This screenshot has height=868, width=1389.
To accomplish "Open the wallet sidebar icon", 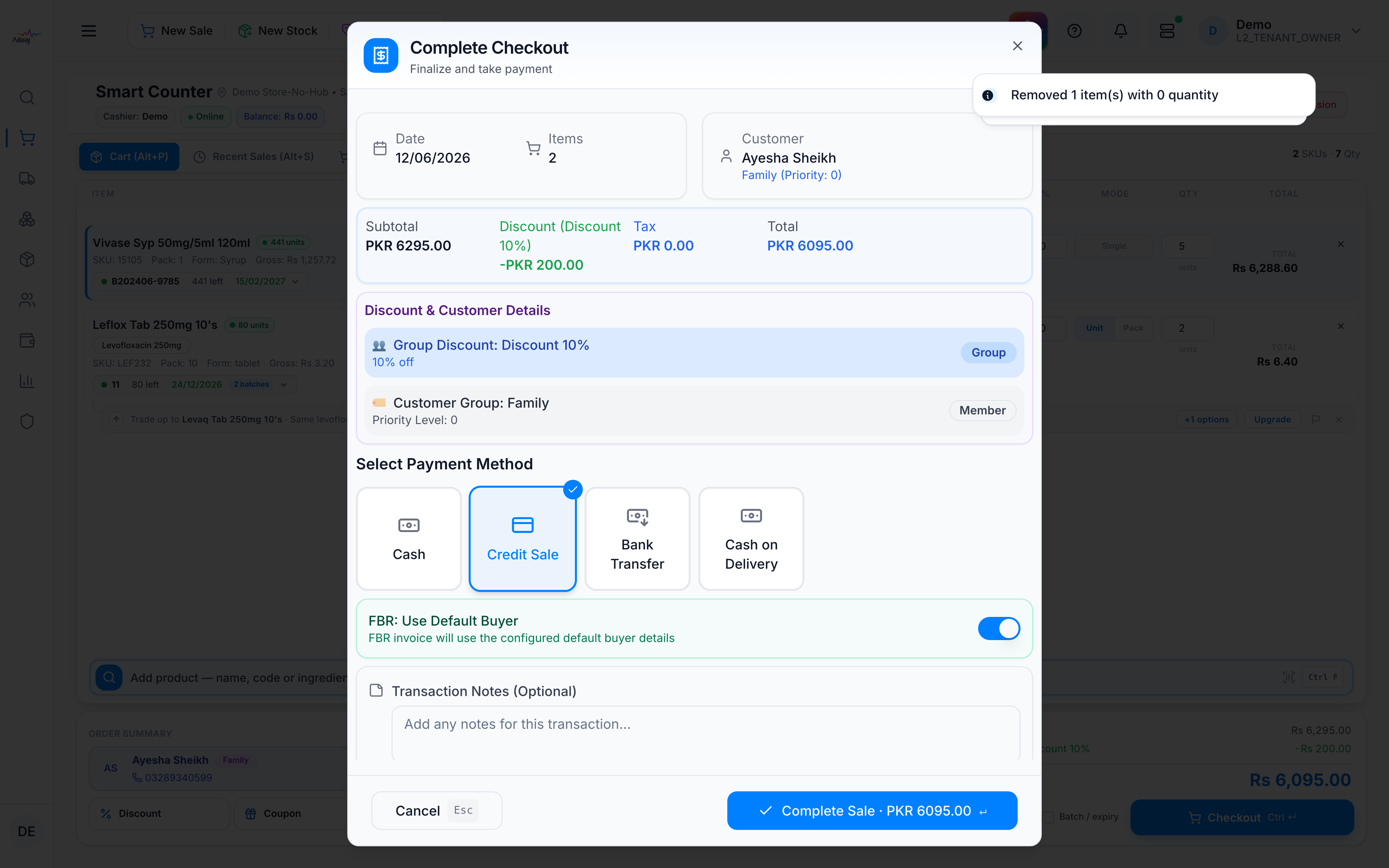I will [27, 340].
